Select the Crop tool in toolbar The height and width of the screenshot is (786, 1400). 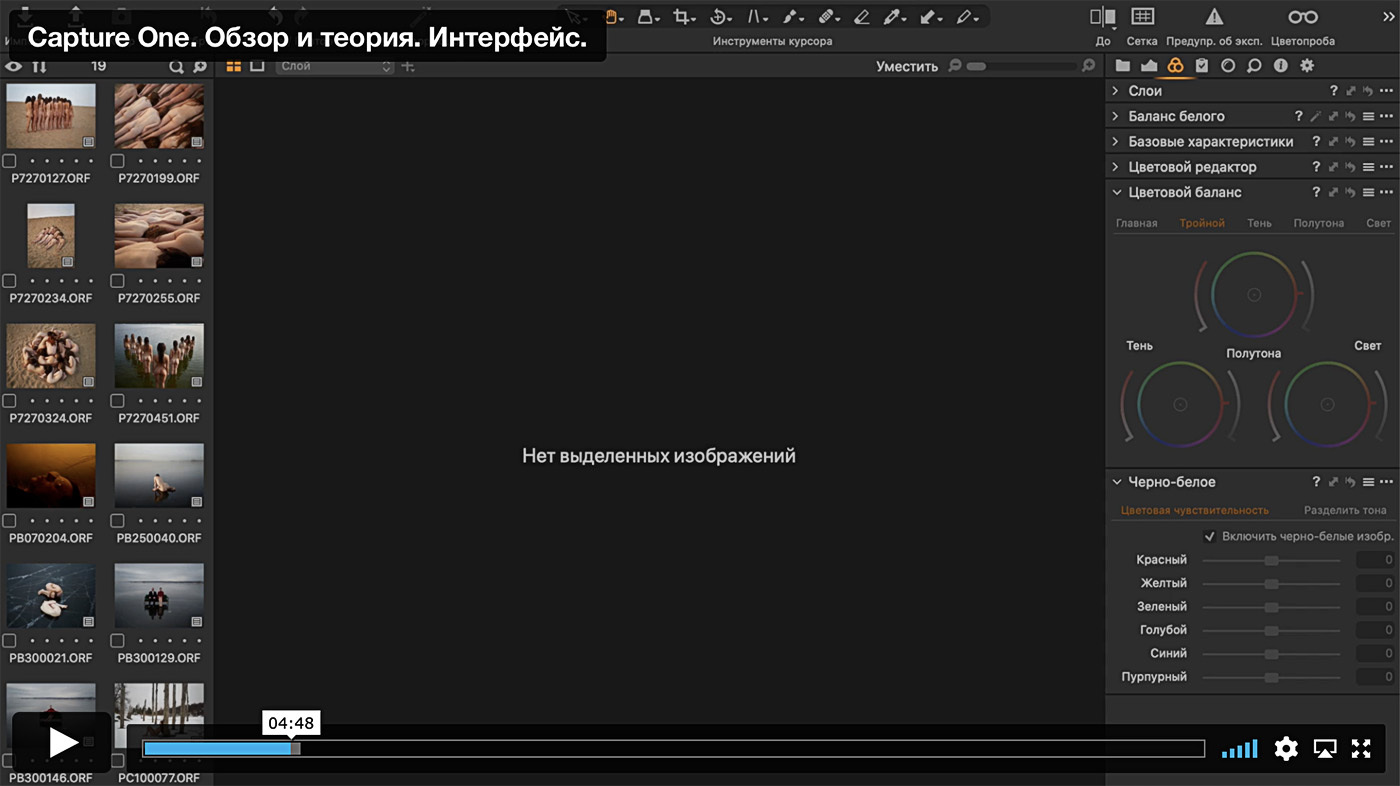(681, 17)
